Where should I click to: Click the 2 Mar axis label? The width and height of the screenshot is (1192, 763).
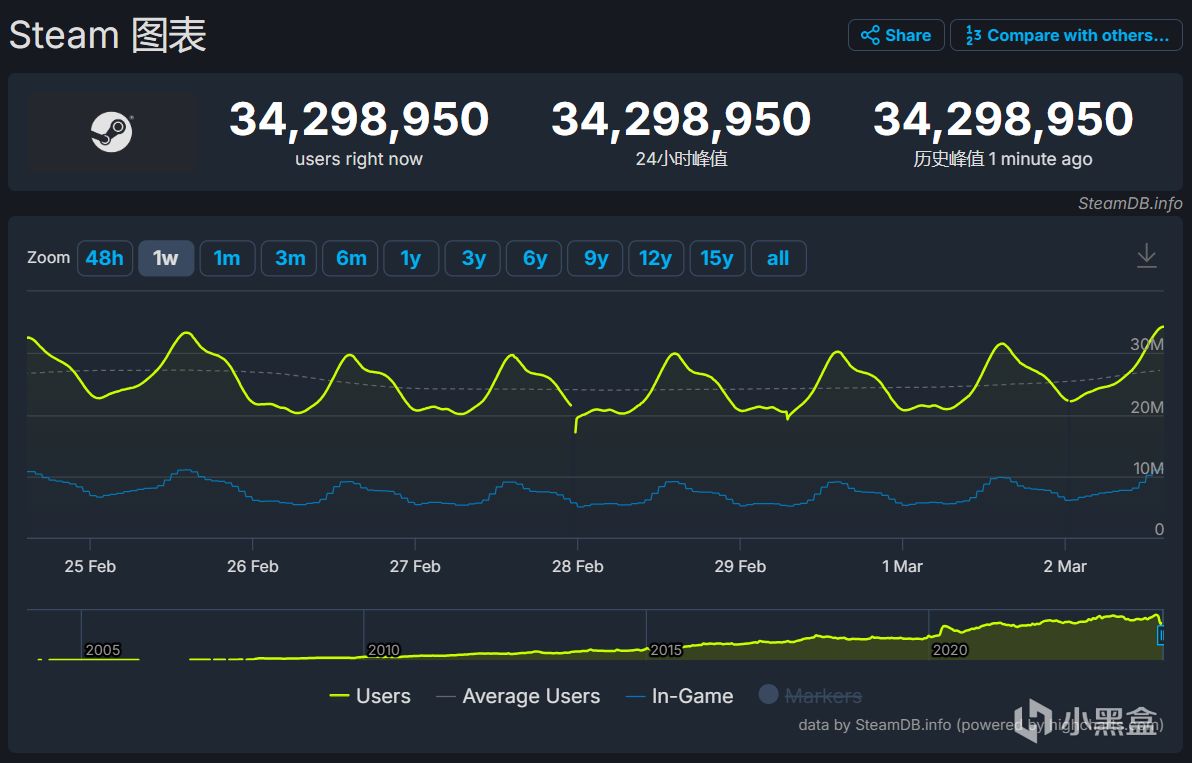point(1065,566)
